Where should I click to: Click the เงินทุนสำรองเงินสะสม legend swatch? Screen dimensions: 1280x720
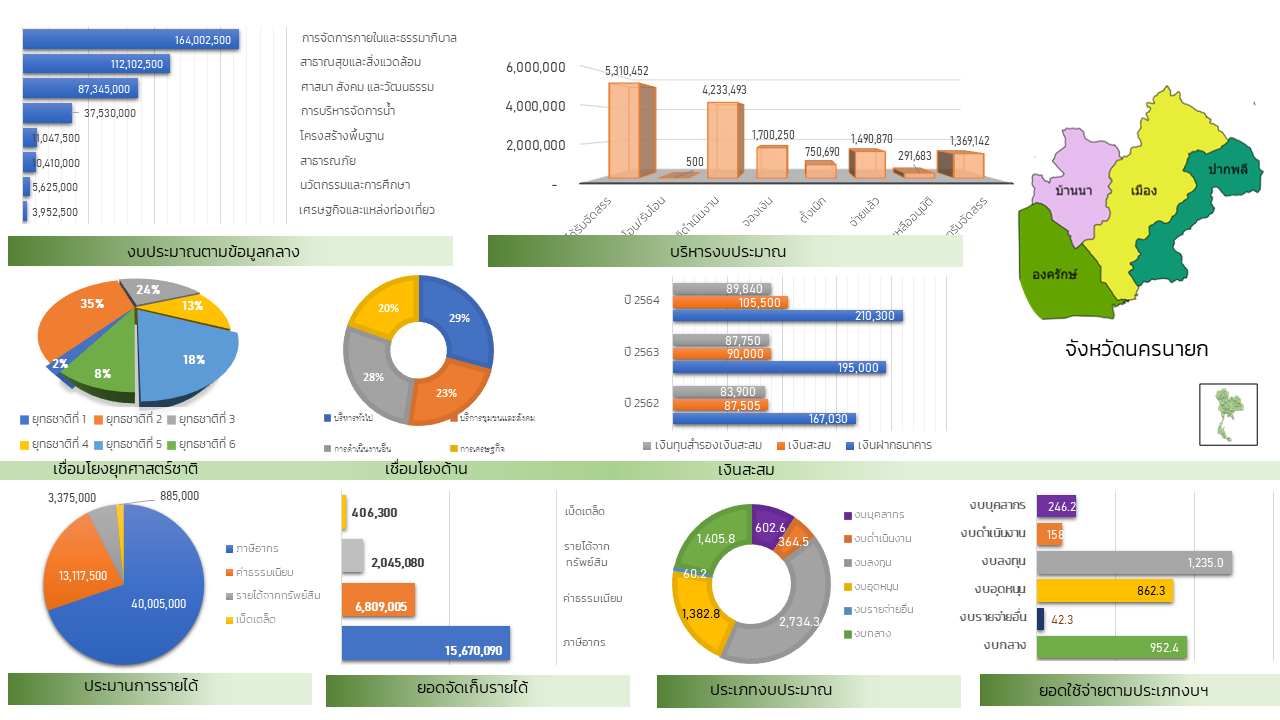click(x=647, y=445)
